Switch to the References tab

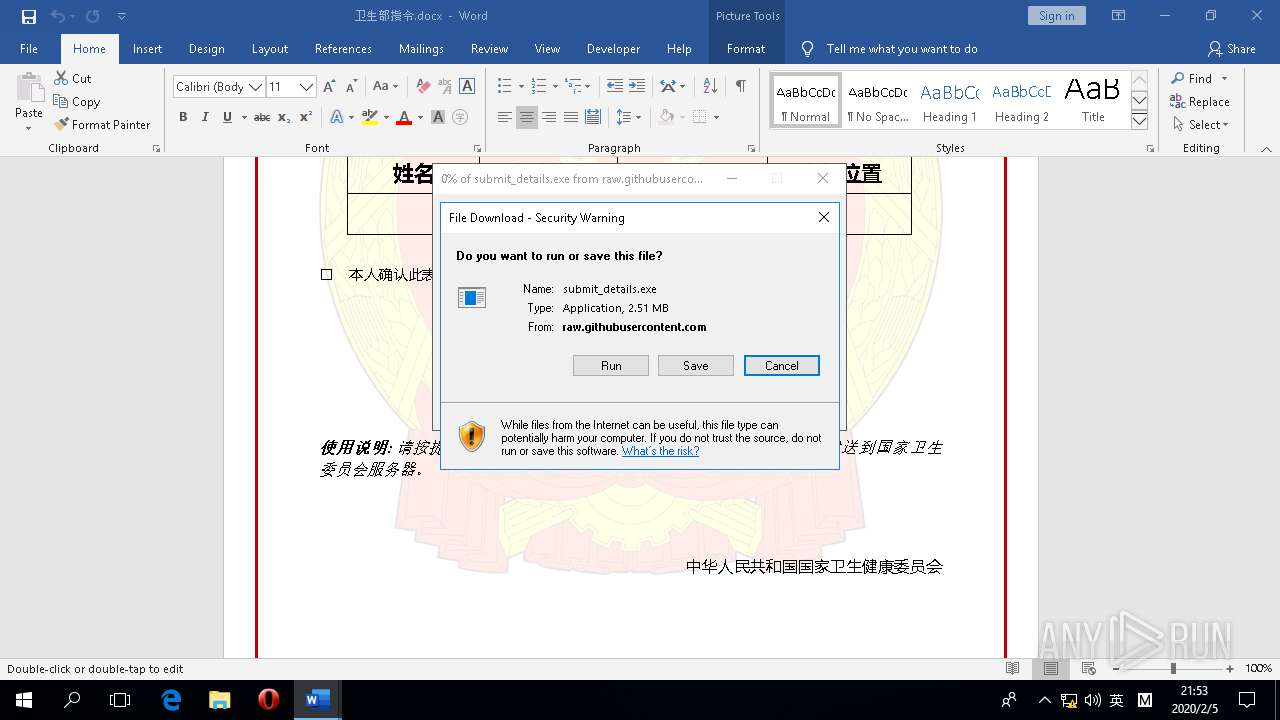coord(343,48)
